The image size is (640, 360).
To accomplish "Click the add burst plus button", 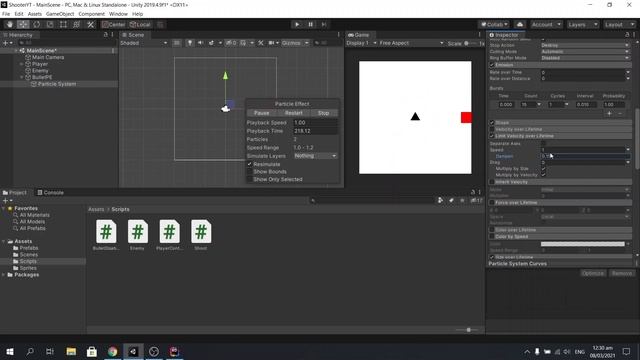I will click(609, 113).
